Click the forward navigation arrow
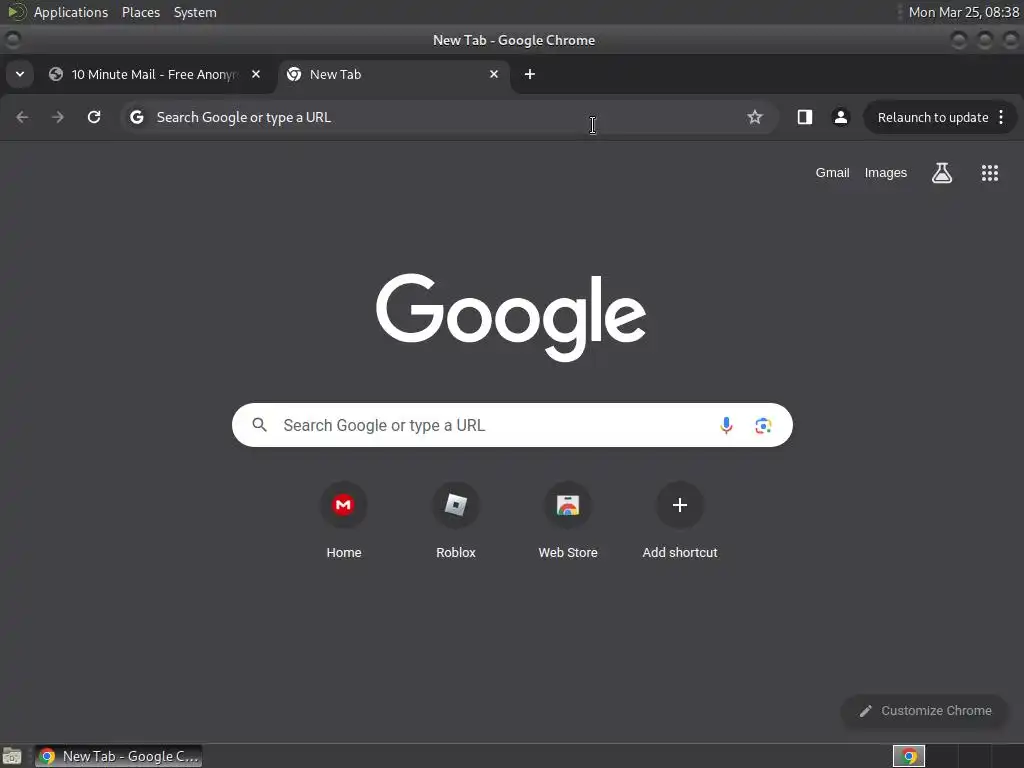The image size is (1024, 768). (x=58, y=117)
